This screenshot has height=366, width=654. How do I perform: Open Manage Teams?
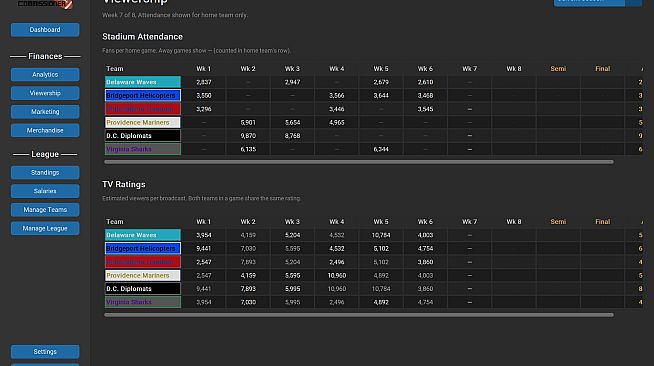(45, 210)
